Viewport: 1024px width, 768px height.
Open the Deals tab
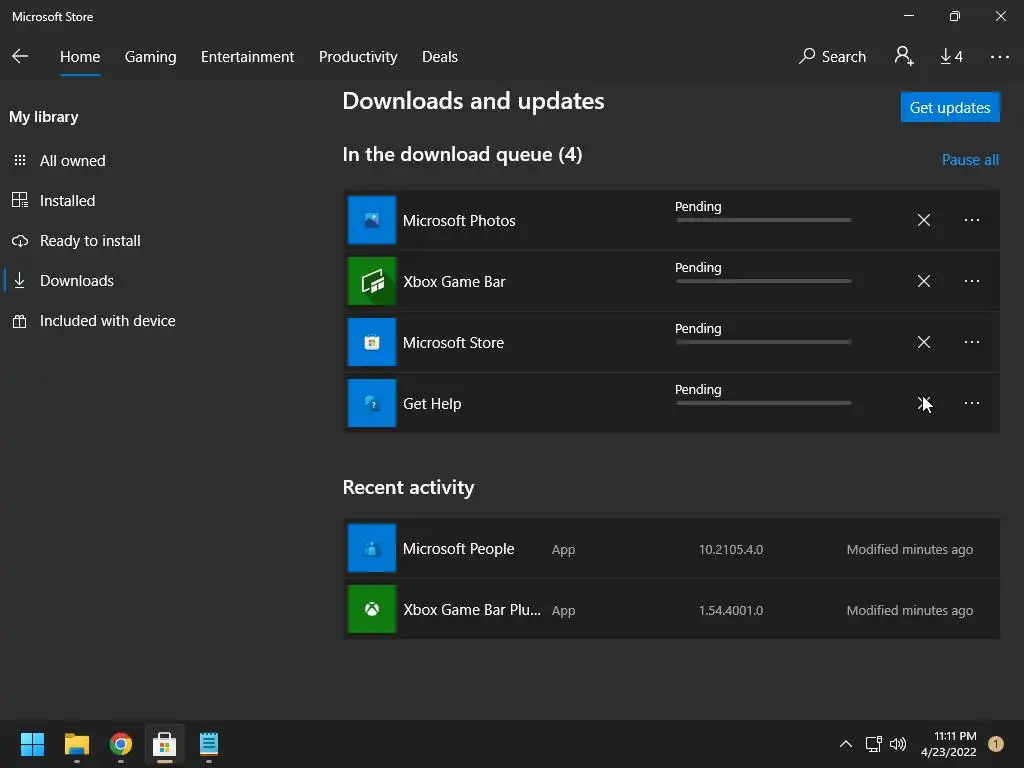(x=440, y=57)
